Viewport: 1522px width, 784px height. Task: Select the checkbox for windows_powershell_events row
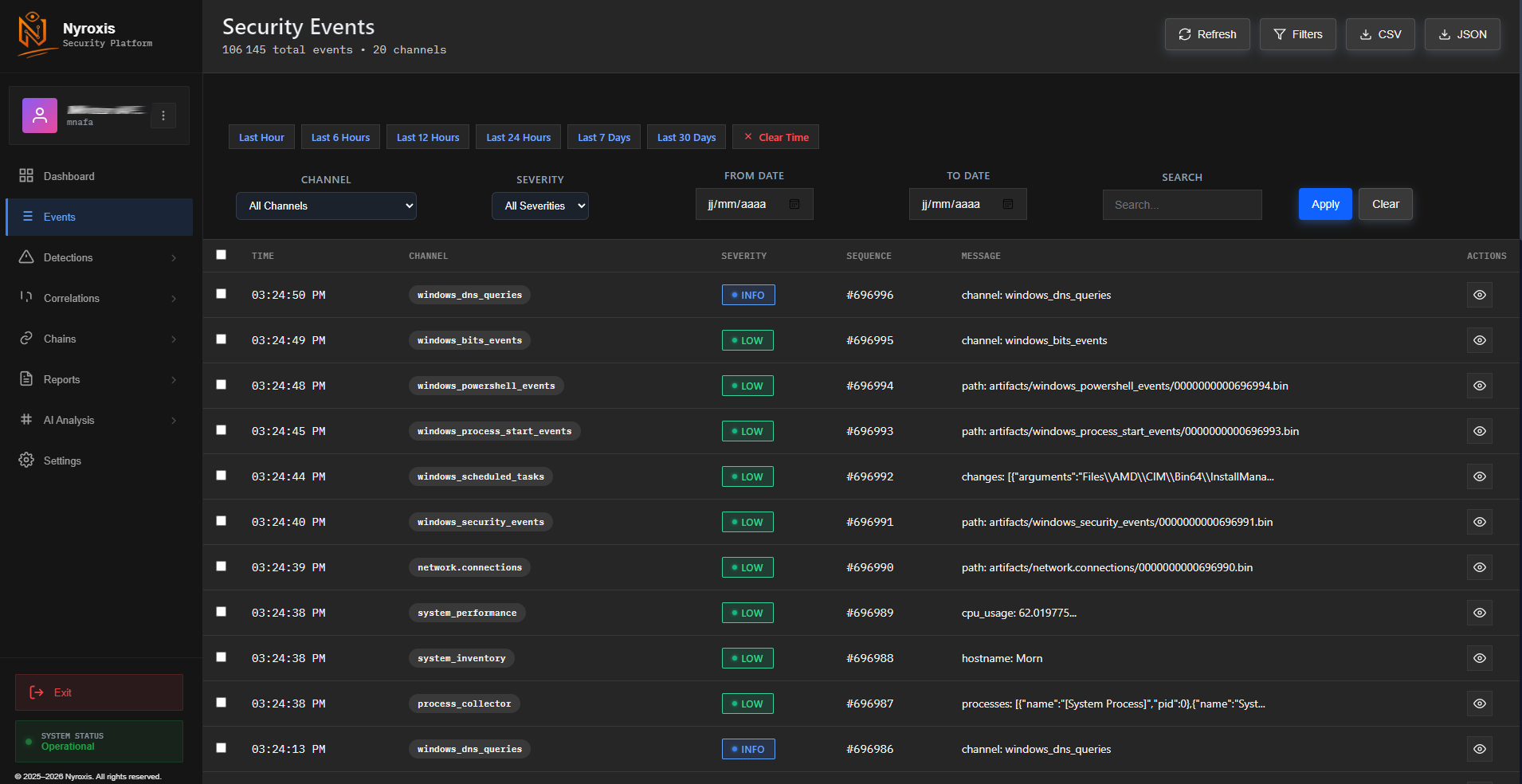(x=222, y=385)
